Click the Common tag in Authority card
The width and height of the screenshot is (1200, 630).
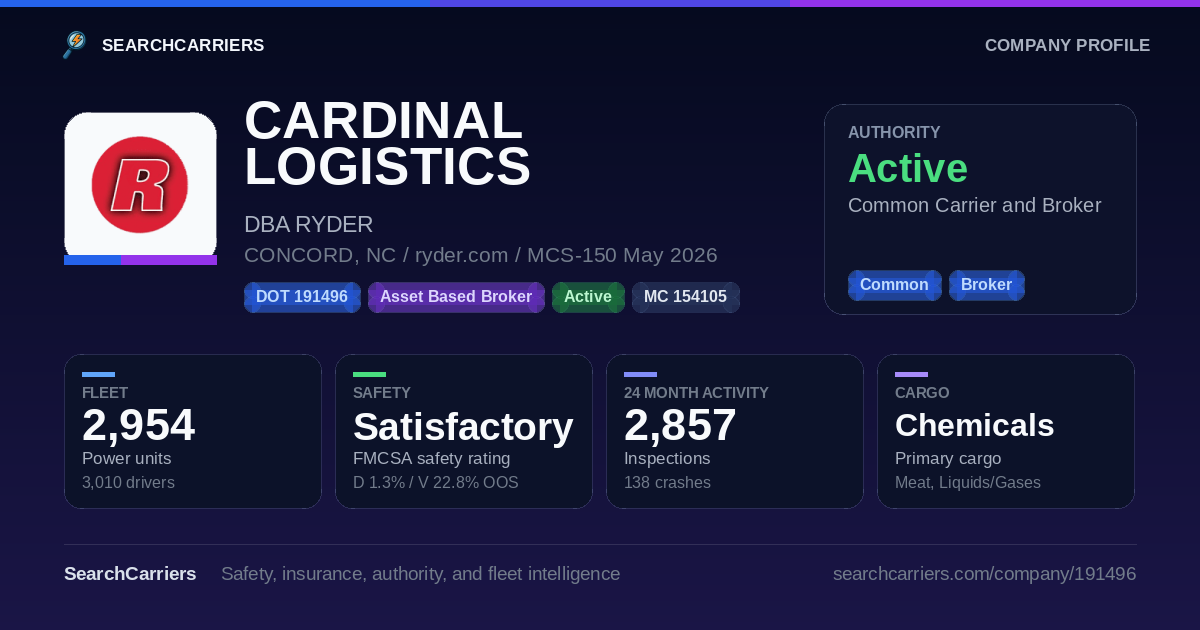tap(894, 285)
